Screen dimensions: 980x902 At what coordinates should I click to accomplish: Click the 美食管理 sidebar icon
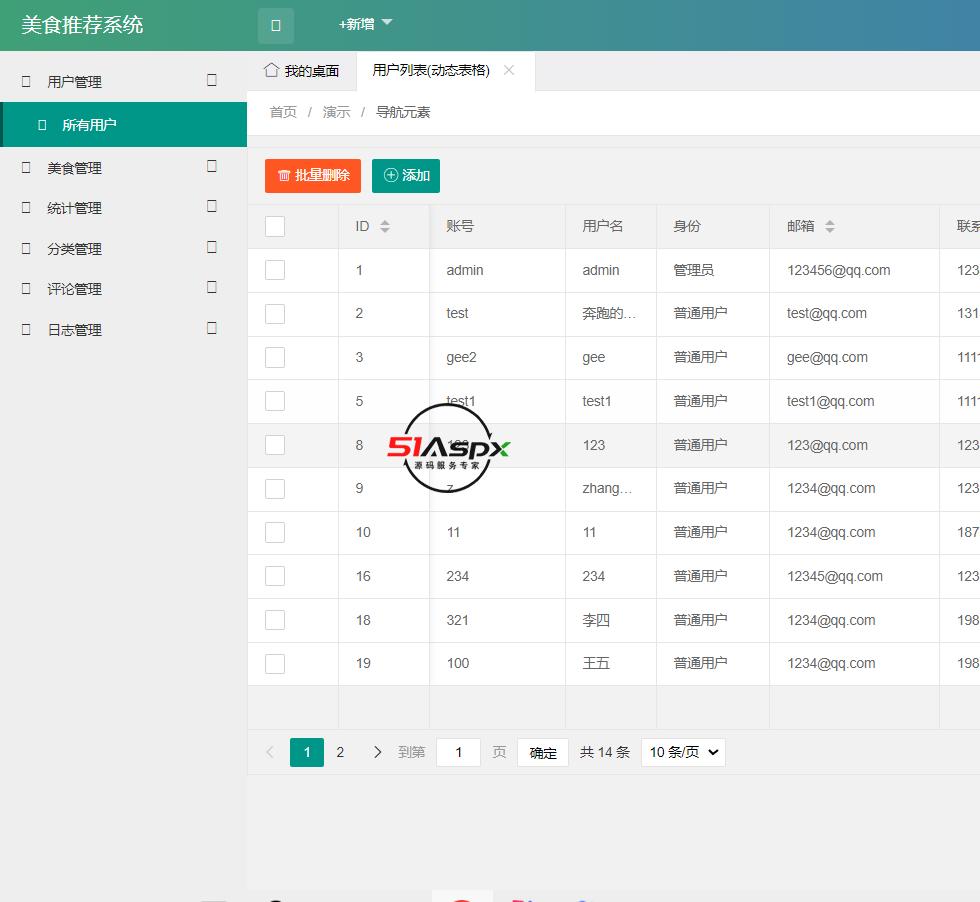coord(27,168)
